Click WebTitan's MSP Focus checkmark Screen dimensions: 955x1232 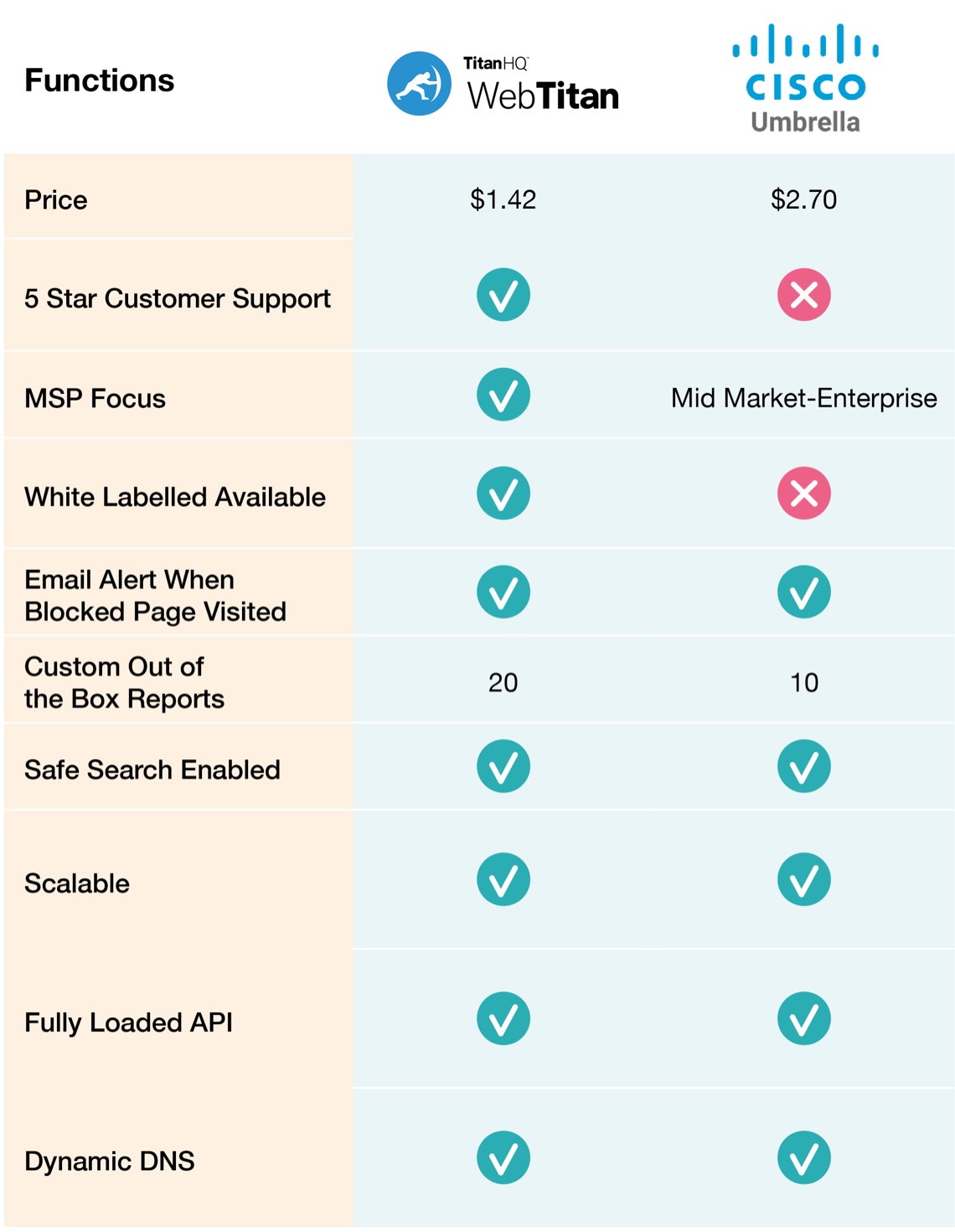(x=503, y=395)
